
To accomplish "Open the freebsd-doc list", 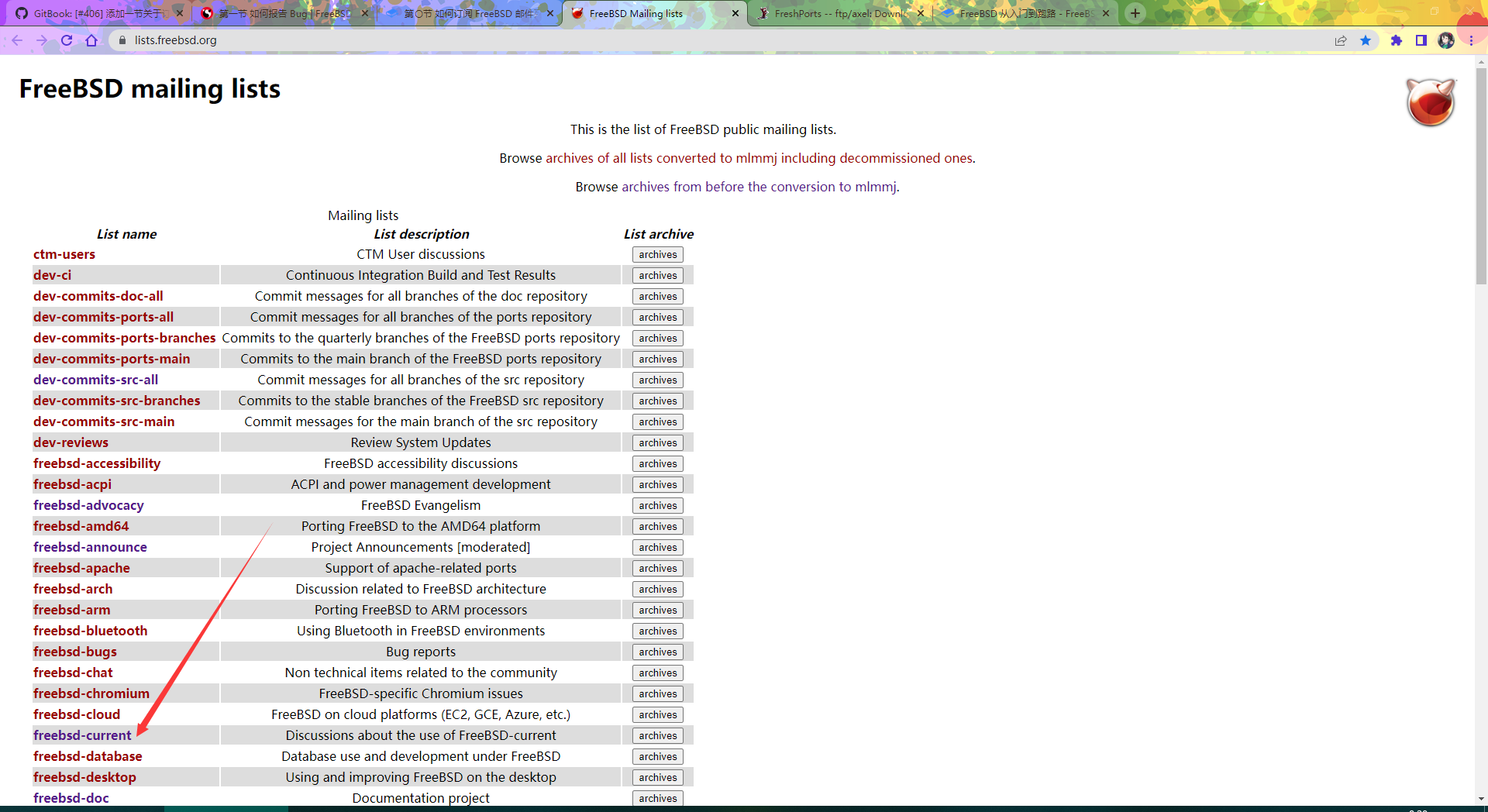I will pyautogui.click(x=71, y=798).
